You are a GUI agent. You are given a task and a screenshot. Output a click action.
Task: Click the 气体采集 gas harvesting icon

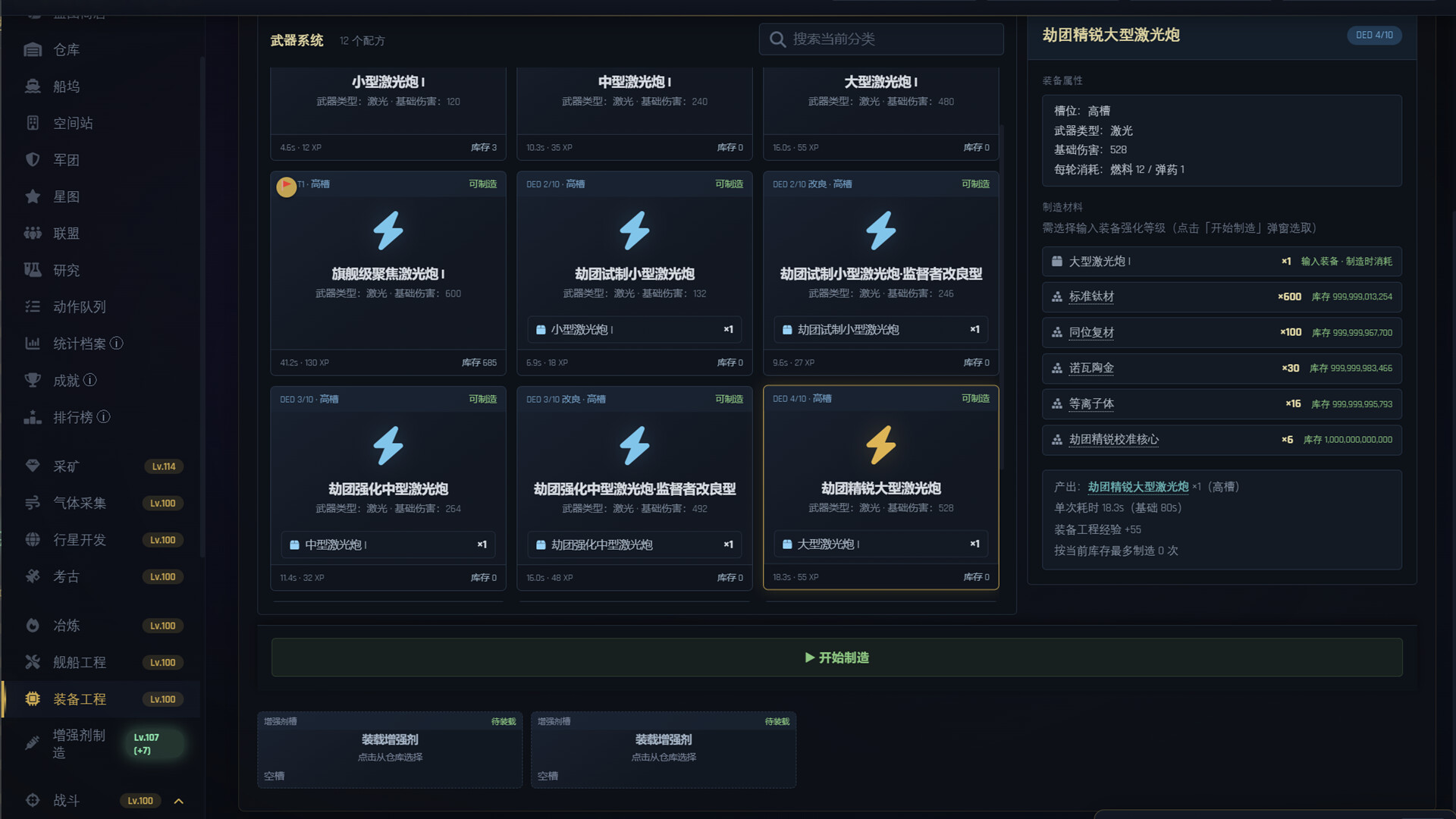pyautogui.click(x=33, y=503)
